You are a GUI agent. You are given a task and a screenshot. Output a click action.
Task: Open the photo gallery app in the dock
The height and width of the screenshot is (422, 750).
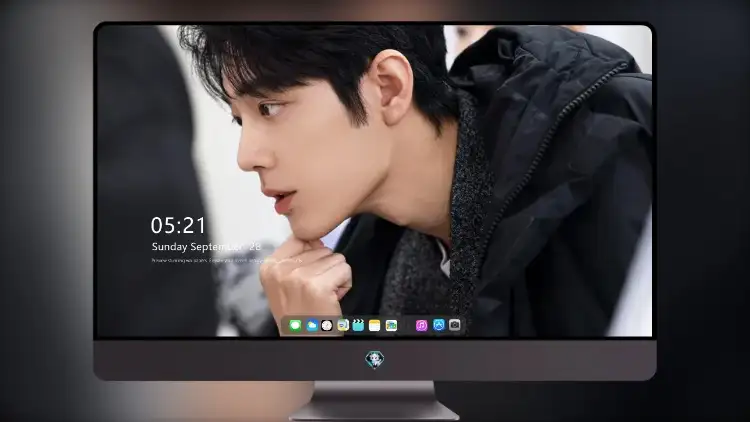coord(391,325)
